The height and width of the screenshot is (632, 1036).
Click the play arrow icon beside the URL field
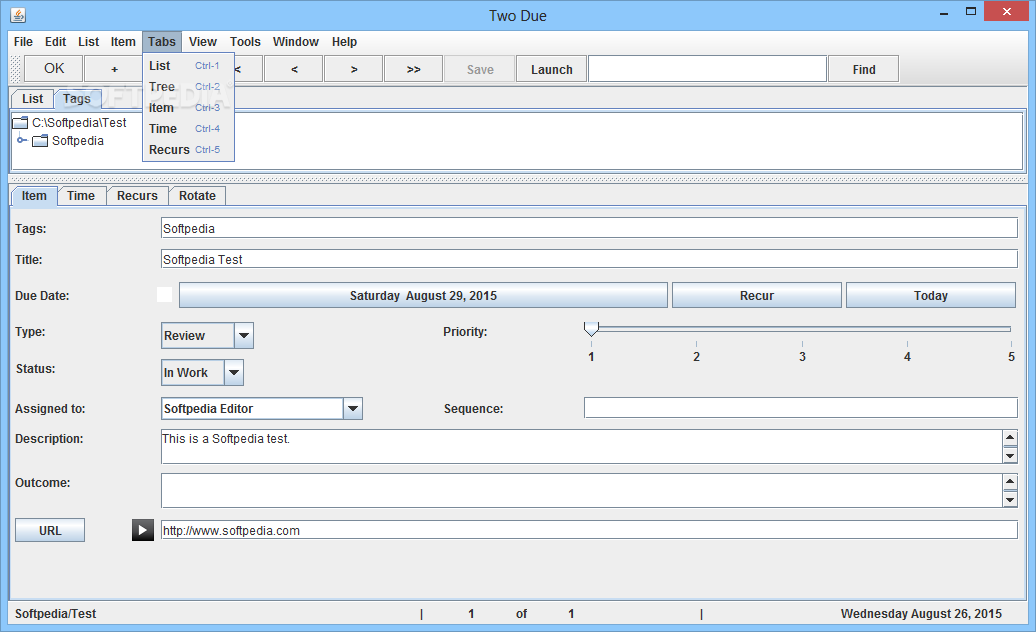point(143,530)
